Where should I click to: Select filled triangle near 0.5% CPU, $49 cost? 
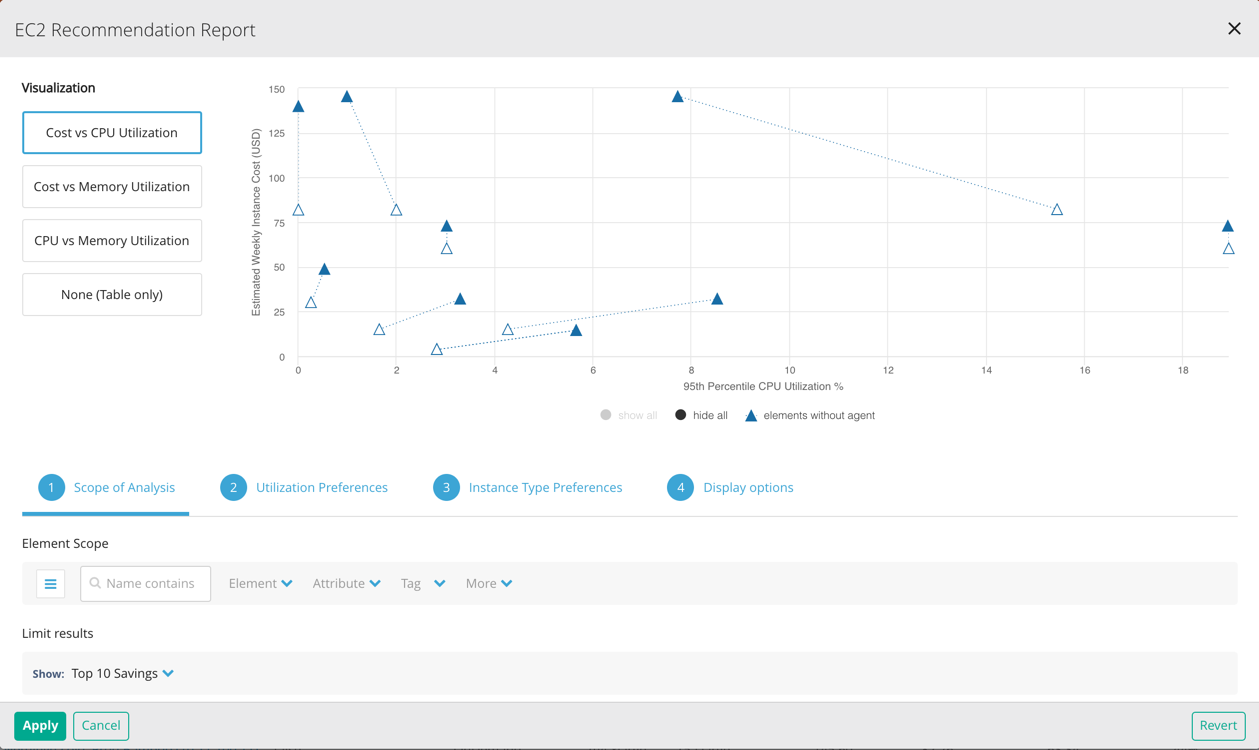click(324, 269)
